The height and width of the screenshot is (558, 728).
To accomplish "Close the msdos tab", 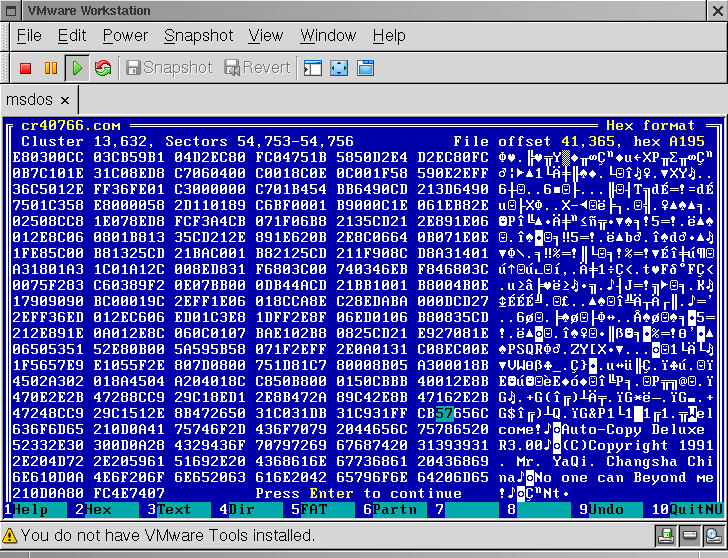I will pos(65,100).
